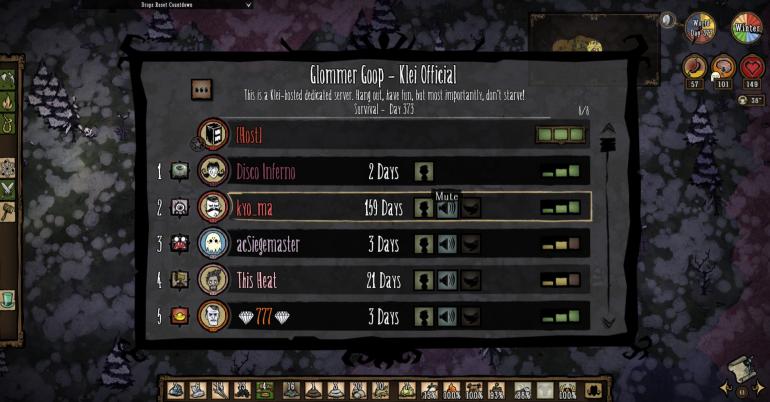
Task: Click kyo_ma's character portrait
Action: point(213,207)
